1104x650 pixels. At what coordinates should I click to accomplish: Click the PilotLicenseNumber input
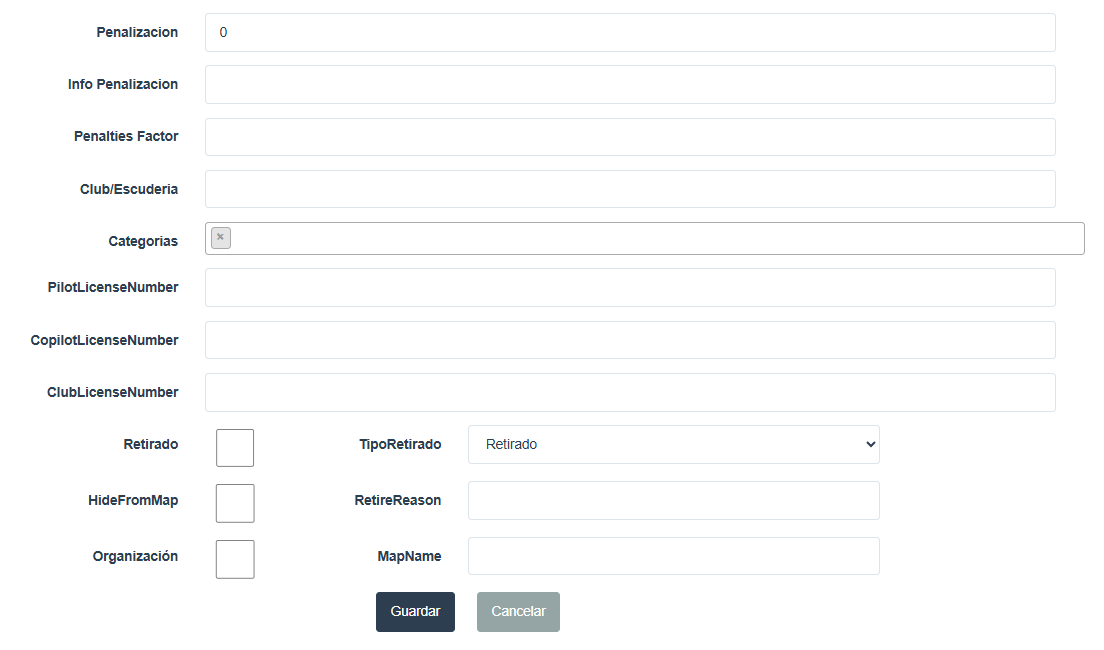(x=630, y=287)
